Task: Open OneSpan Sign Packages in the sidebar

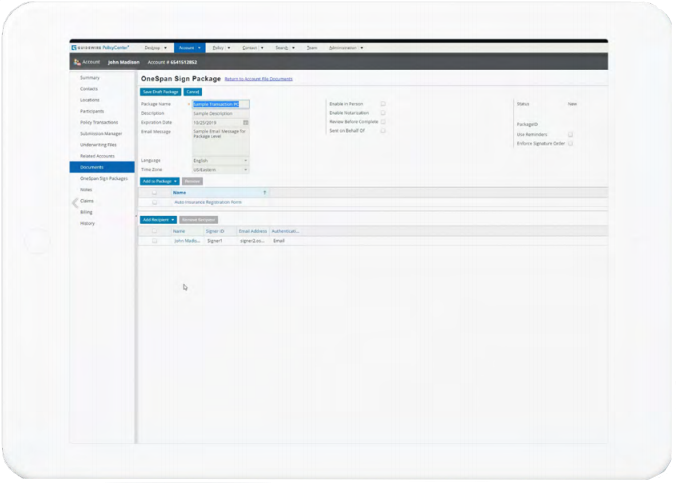Action: 104,178
